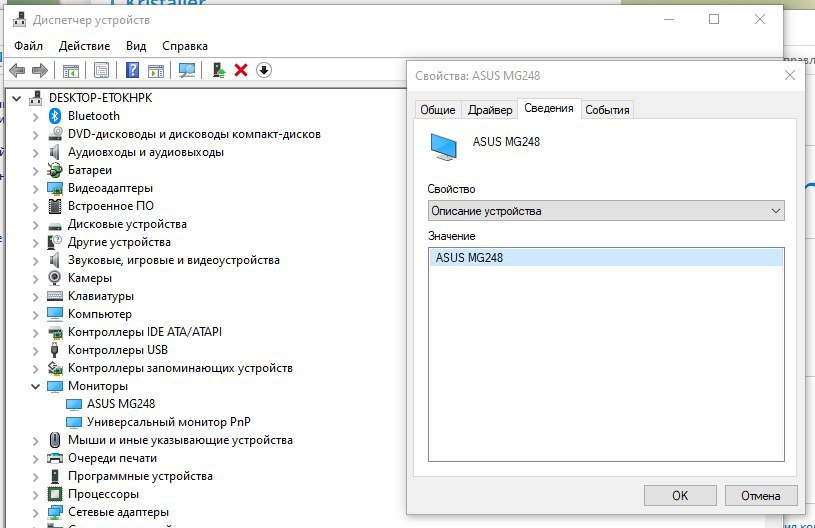Click red X Uninstall device icon
Image resolution: width=815 pixels, height=528 pixels.
click(x=241, y=70)
